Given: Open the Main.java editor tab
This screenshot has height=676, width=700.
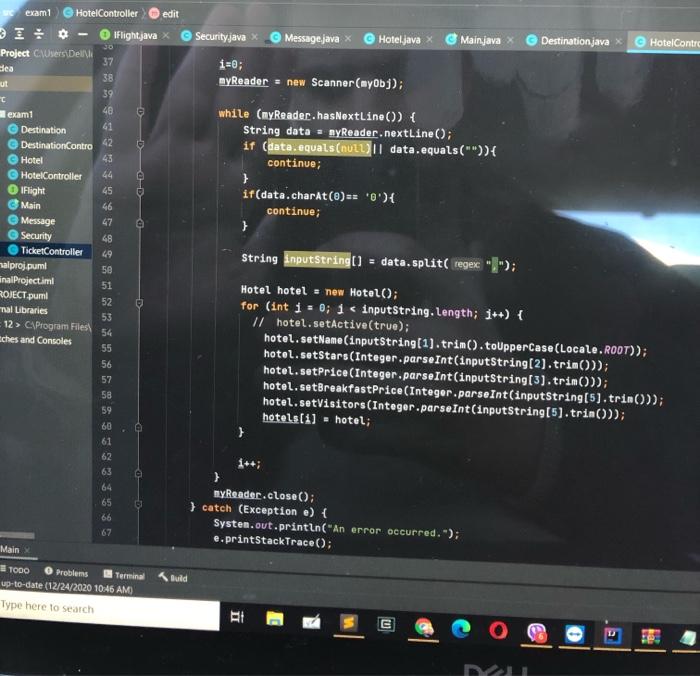Looking at the screenshot, I should point(474,40).
